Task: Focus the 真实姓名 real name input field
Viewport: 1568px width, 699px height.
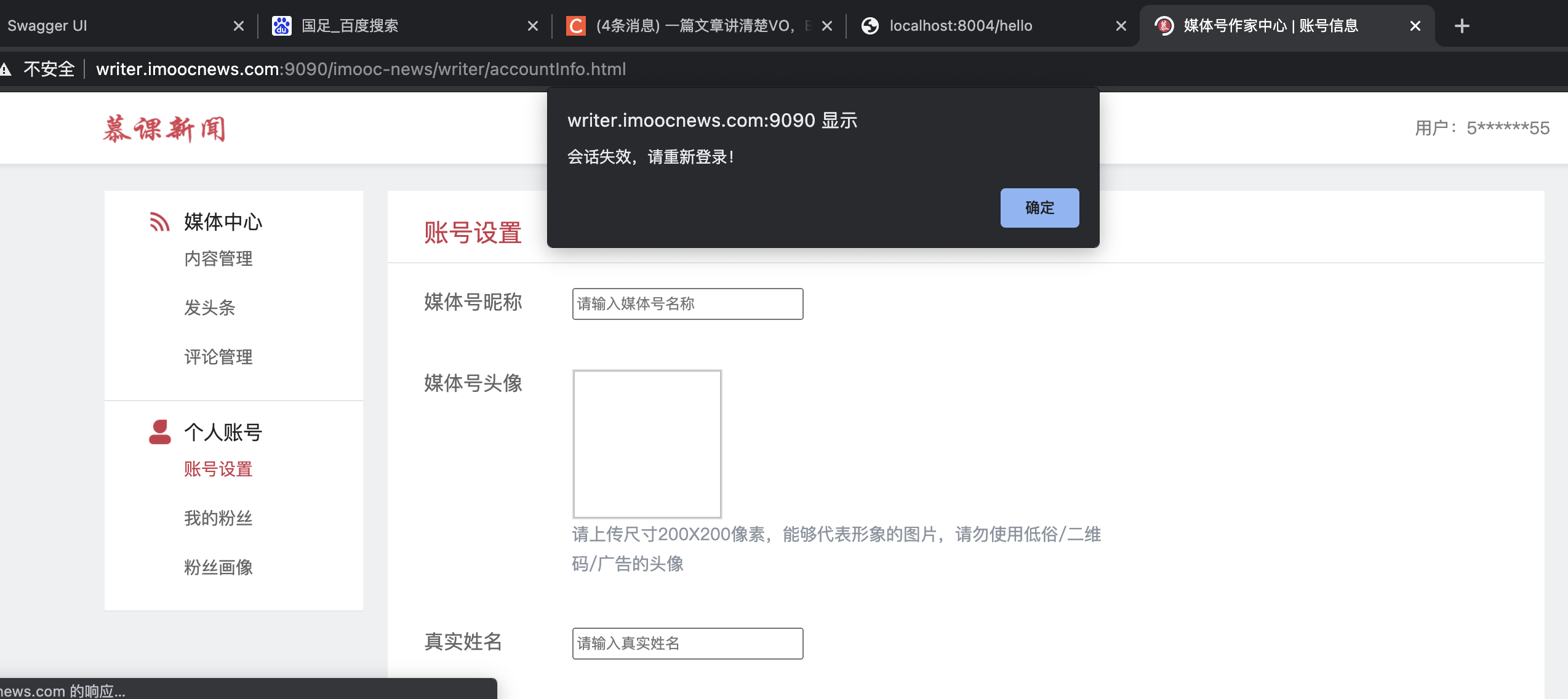Action: coord(687,643)
